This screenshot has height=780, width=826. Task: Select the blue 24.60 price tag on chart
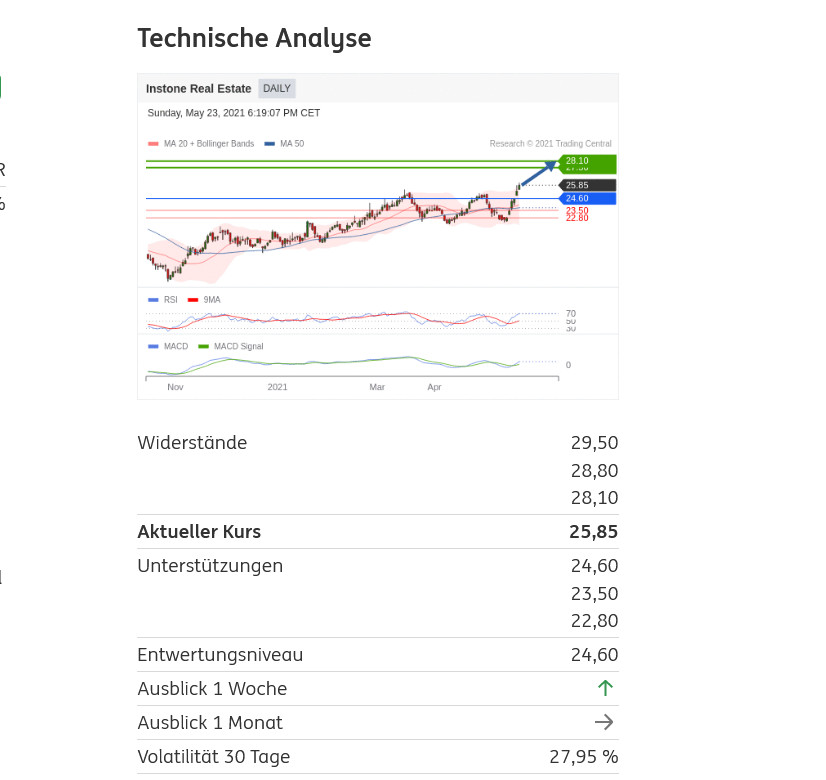588,198
